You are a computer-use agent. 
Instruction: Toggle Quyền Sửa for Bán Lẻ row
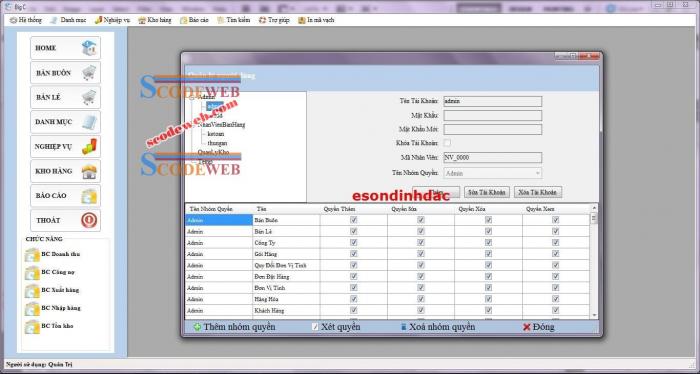pyautogui.click(x=421, y=231)
